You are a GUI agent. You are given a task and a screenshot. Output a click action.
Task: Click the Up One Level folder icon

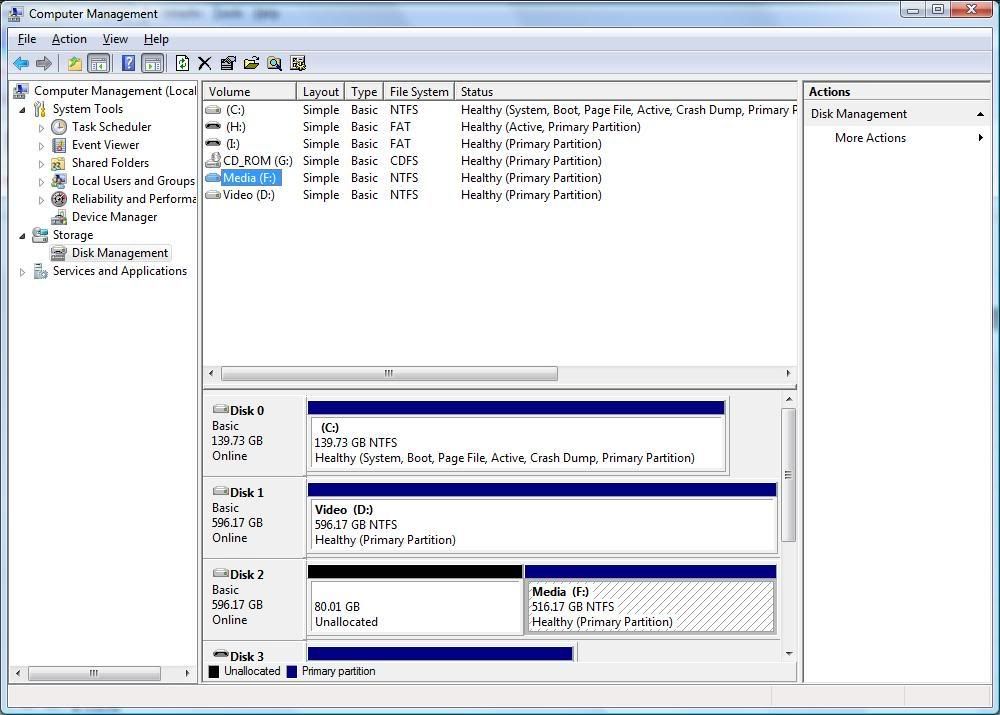click(x=74, y=64)
